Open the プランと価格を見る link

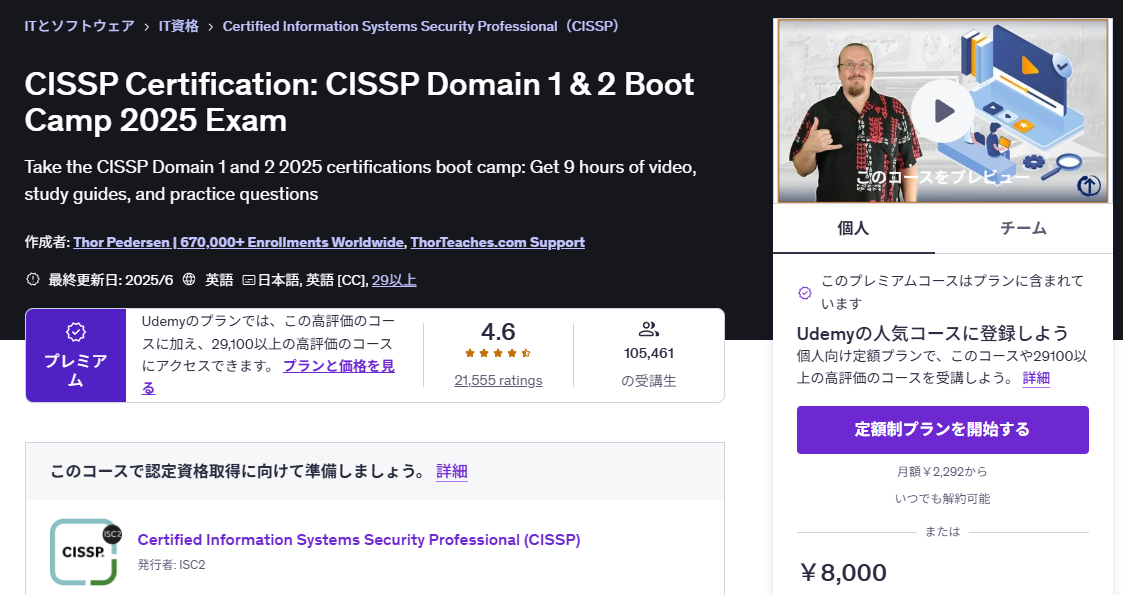click(339, 366)
